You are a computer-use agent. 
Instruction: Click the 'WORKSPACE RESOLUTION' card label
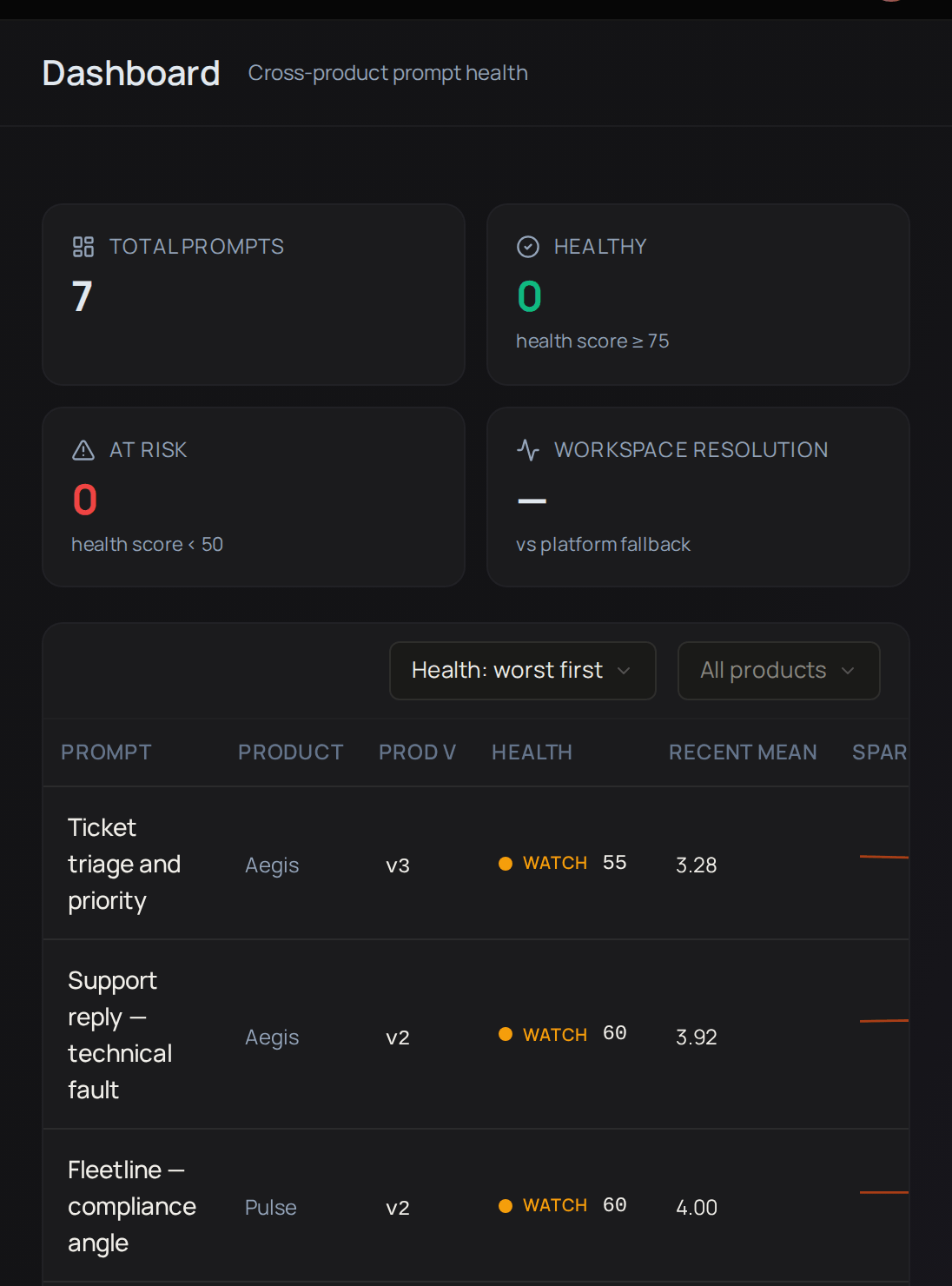[x=691, y=450]
